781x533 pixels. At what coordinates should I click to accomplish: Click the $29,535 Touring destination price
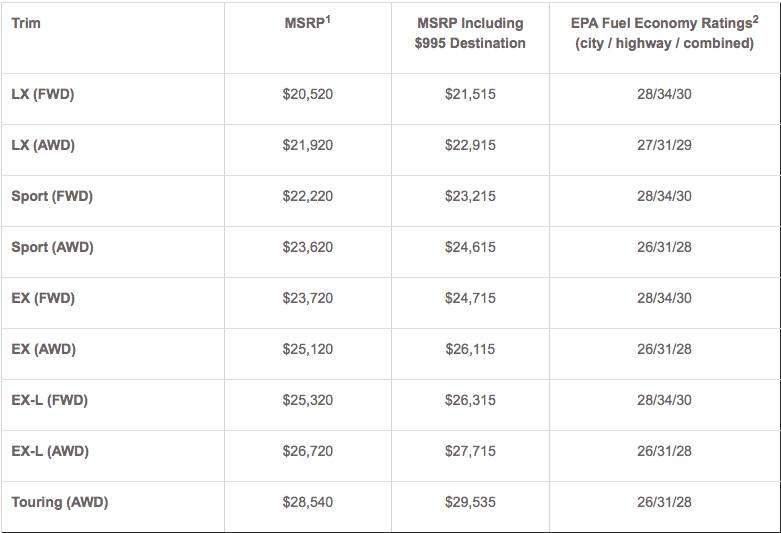tap(470, 502)
